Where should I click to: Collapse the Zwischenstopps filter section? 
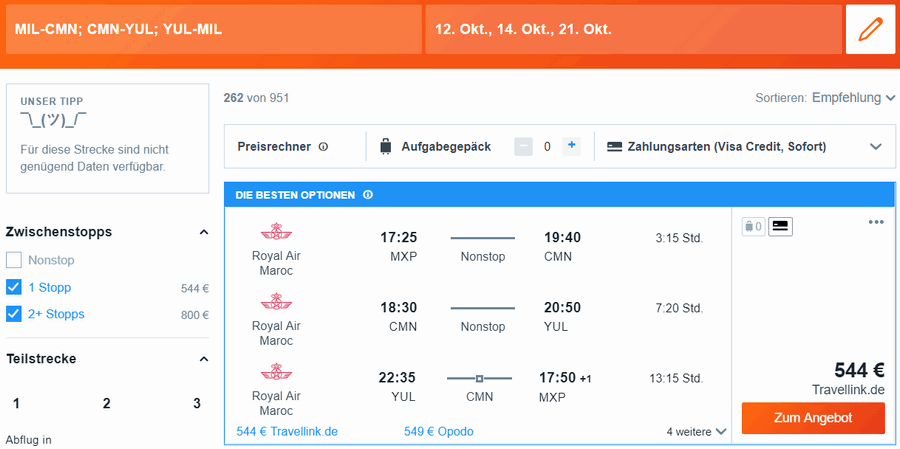tap(203, 232)
